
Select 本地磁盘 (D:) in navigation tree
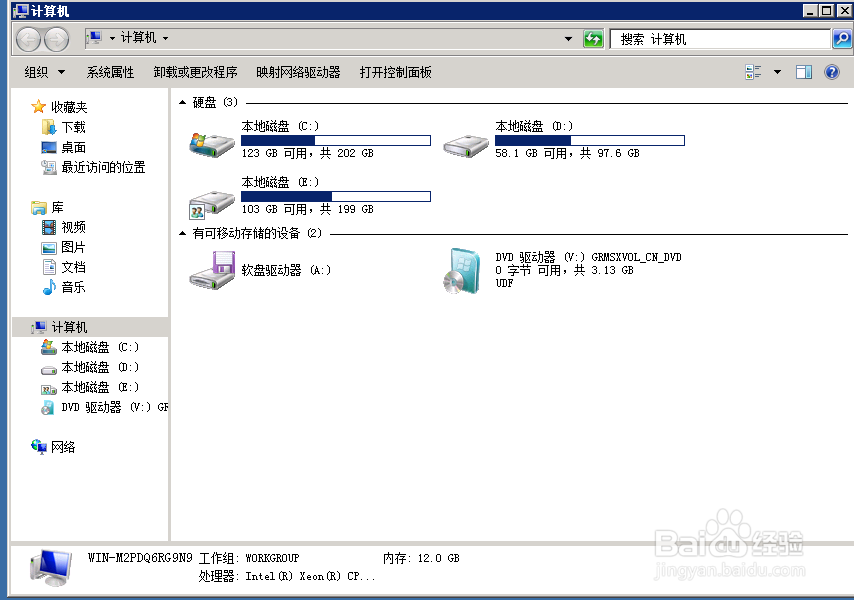tap(100, 367)
